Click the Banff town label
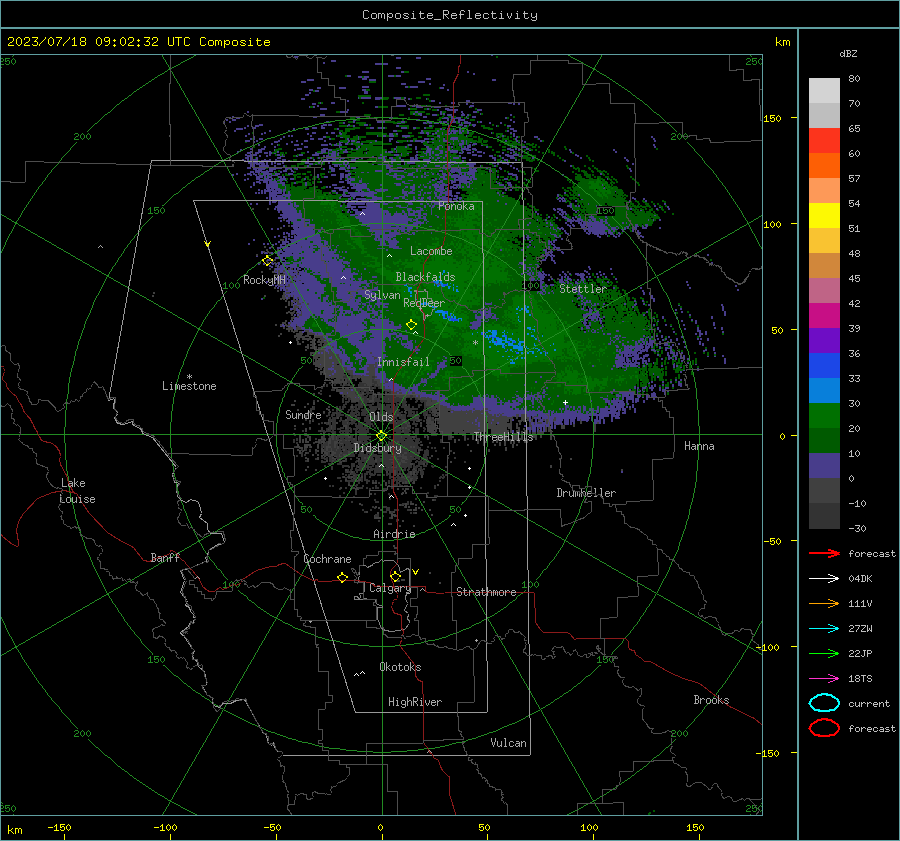 click(x=165, y=557)
